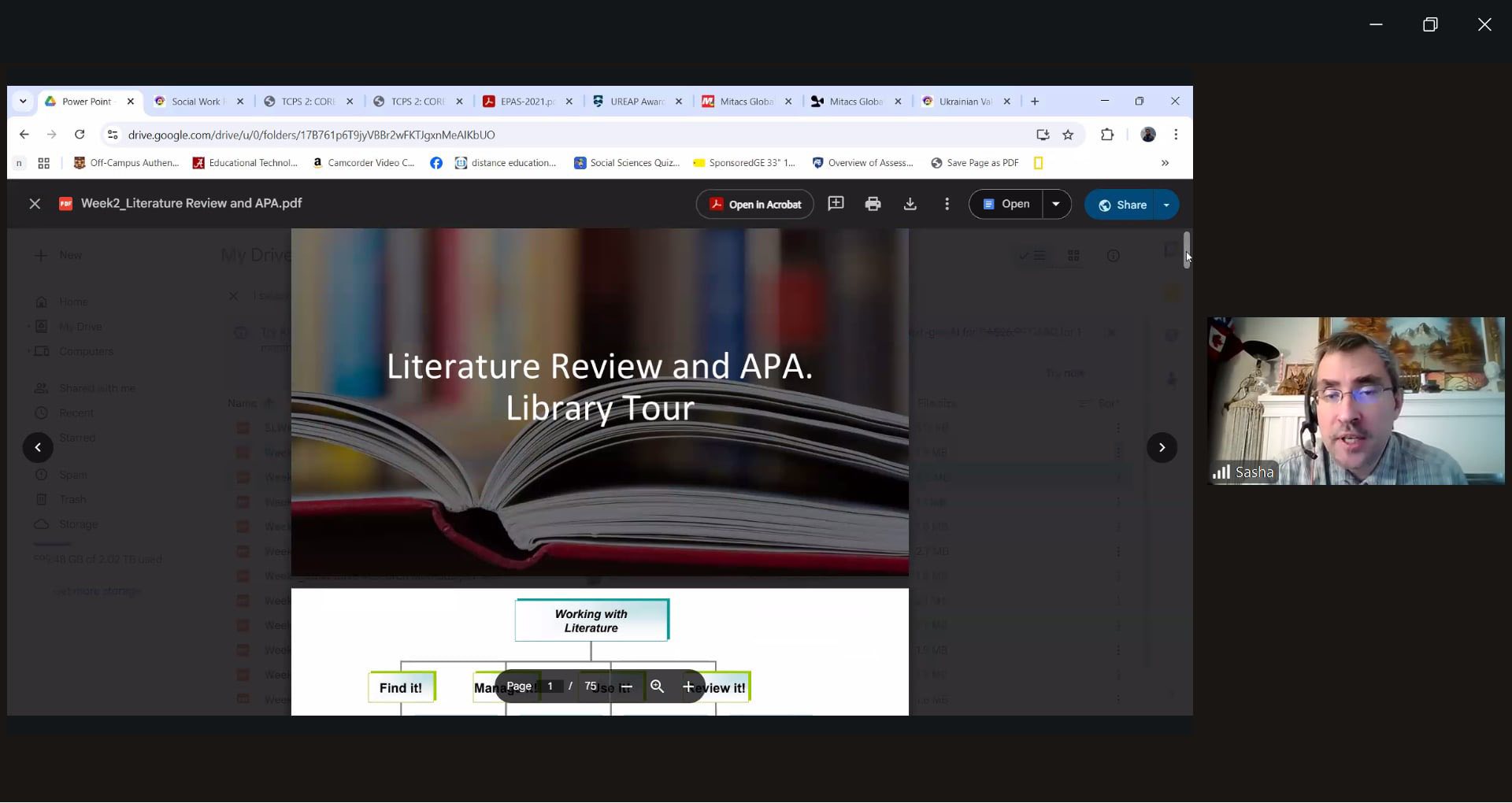Click the page number input field

click(x=550, y=686)
